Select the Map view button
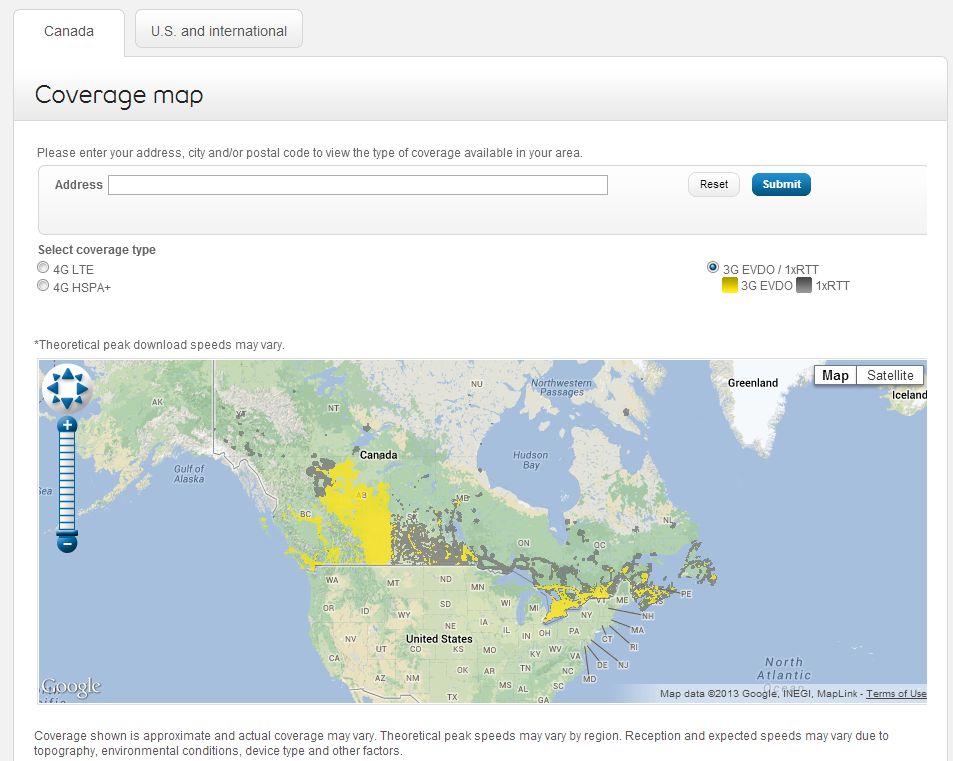The width and height of the screenshot is (953, 761). [835, 375]
